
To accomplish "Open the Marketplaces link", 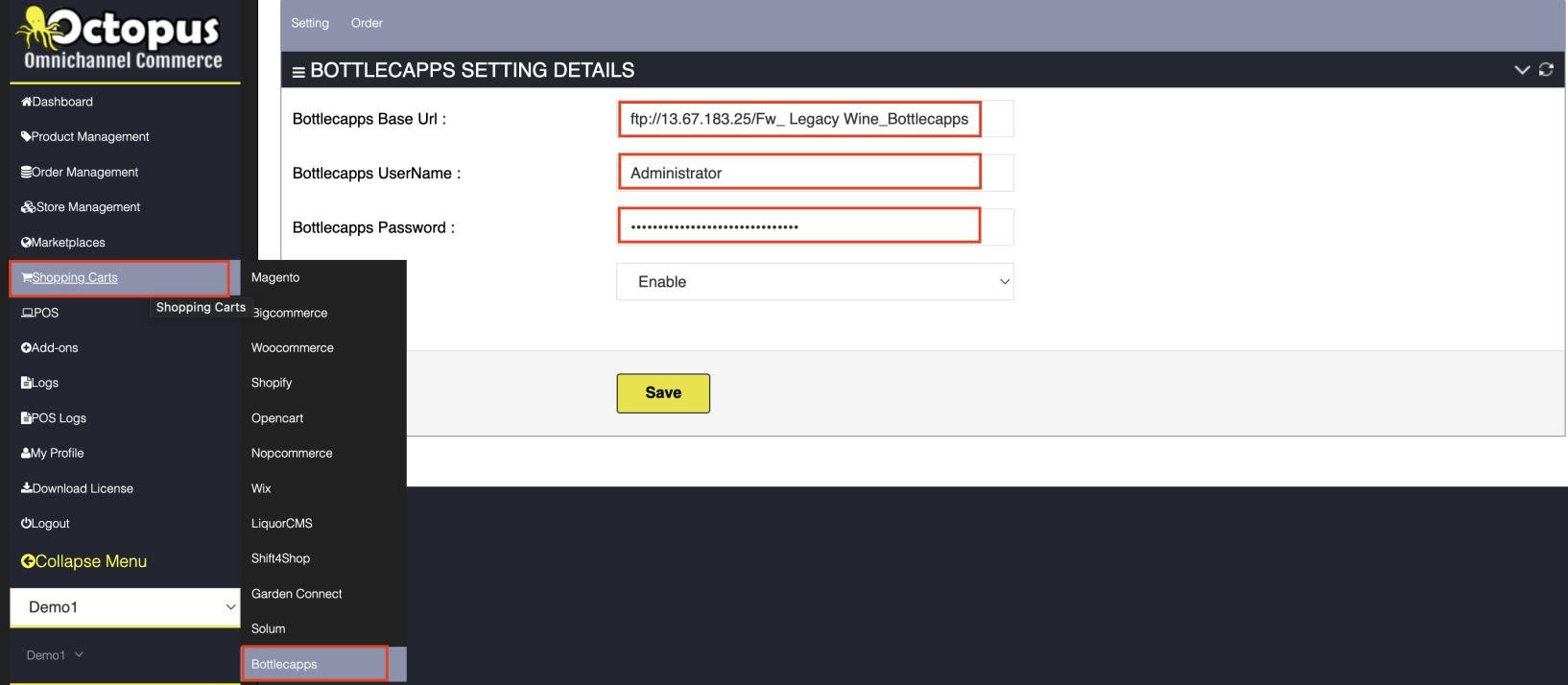I will (68, 243).
